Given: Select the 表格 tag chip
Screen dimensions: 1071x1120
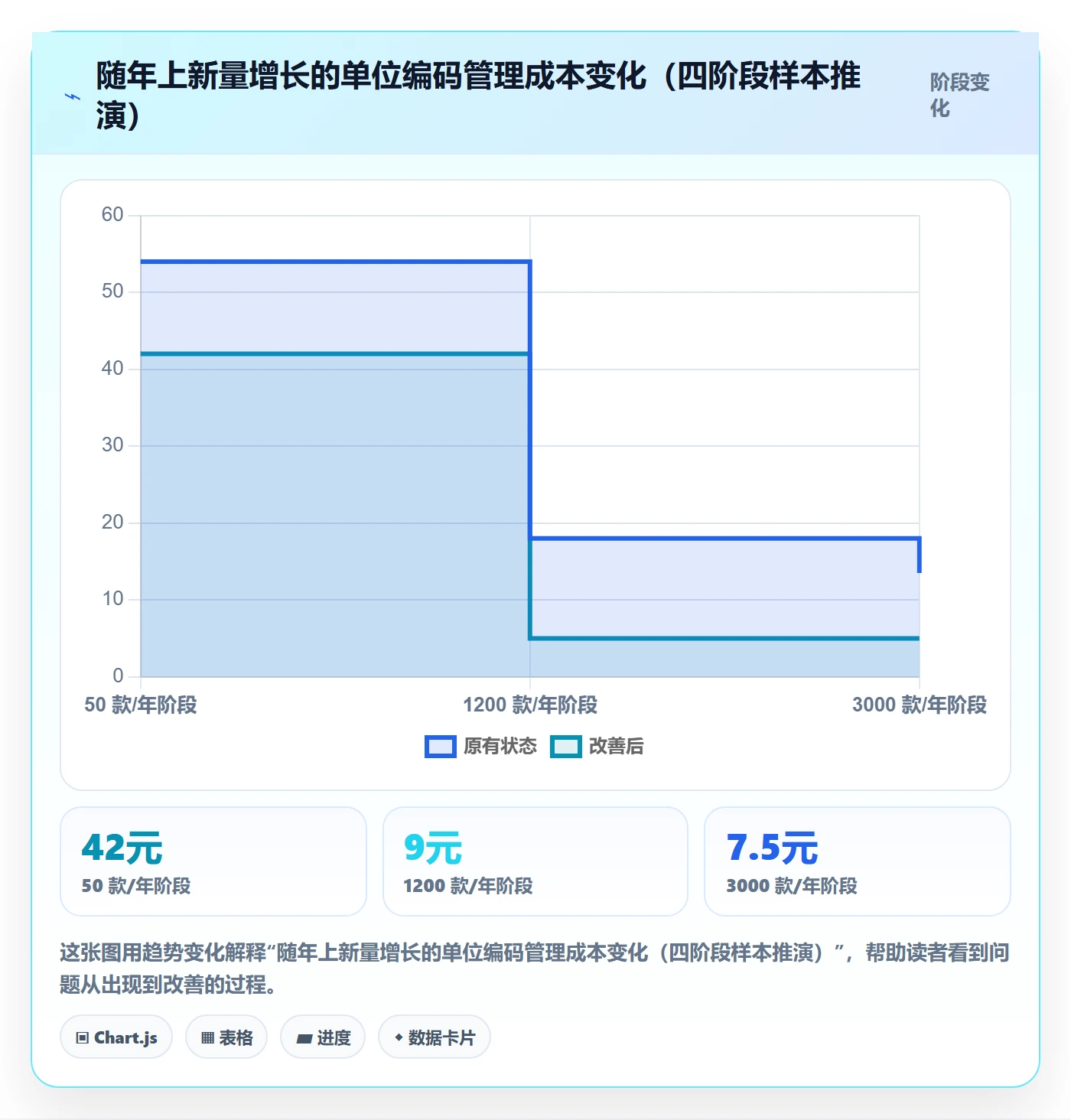Looking at the screenshot, I should (x=226, y=1037).
